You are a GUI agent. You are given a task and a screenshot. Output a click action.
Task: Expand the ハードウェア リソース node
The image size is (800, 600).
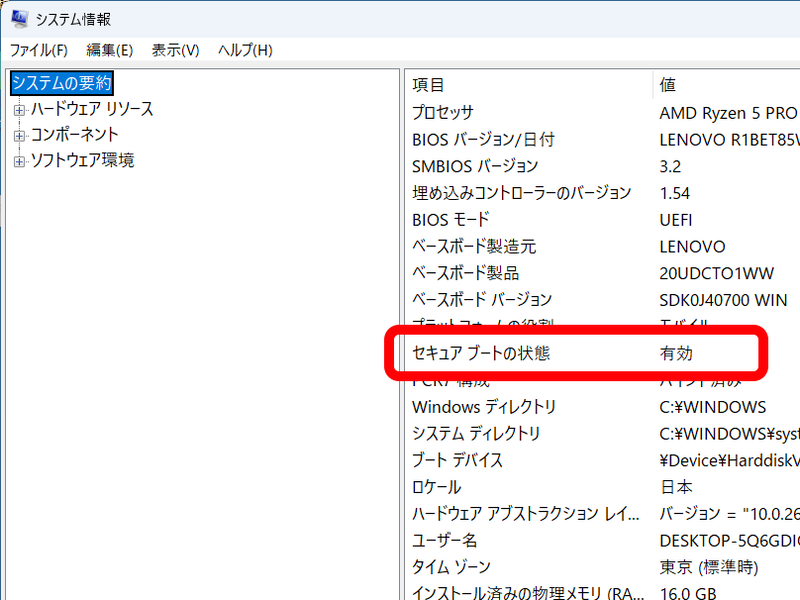pyautogui.click(x=19, y=110)
